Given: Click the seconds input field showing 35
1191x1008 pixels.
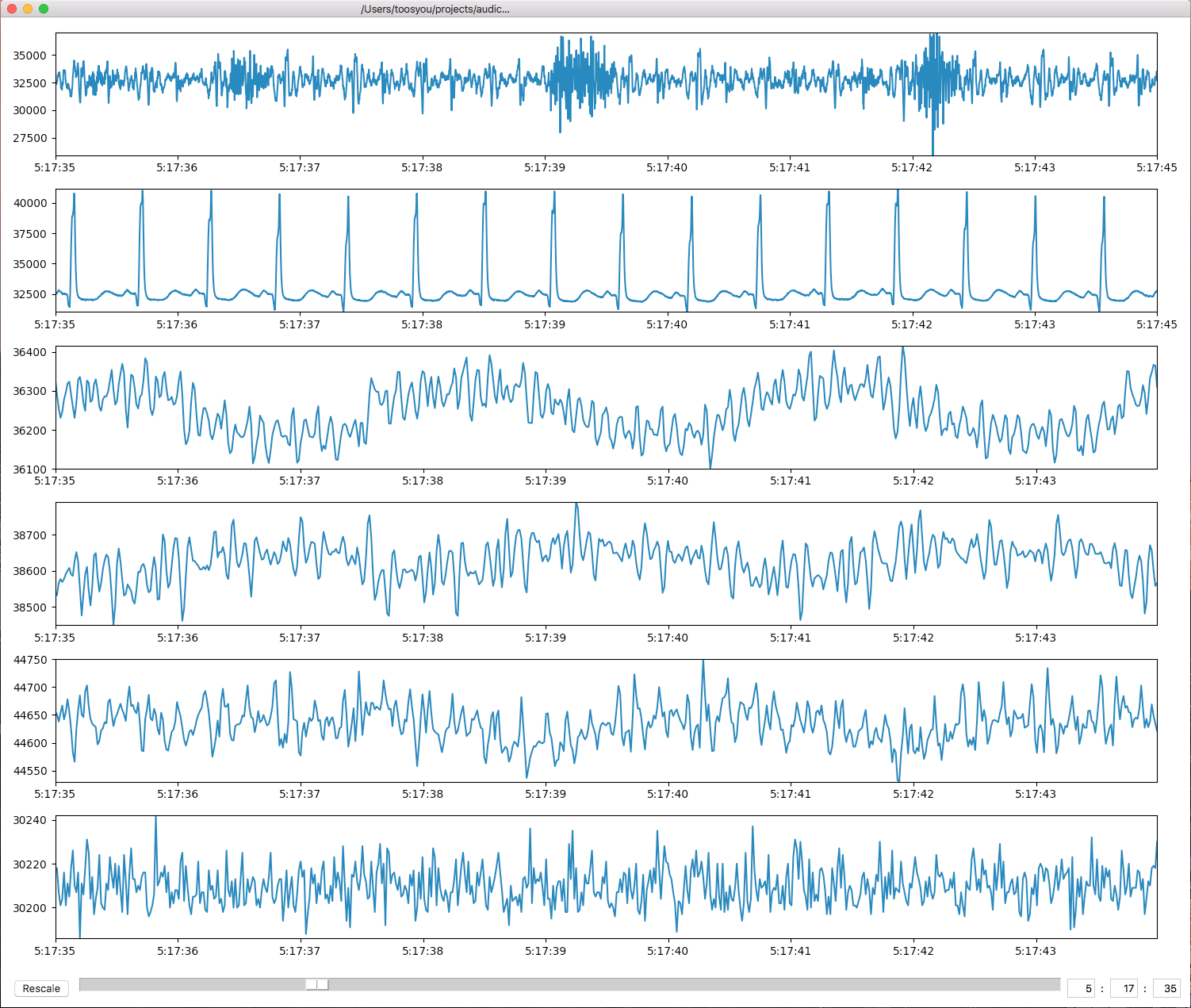Looking at the screenshot, I should (1166, 988).
